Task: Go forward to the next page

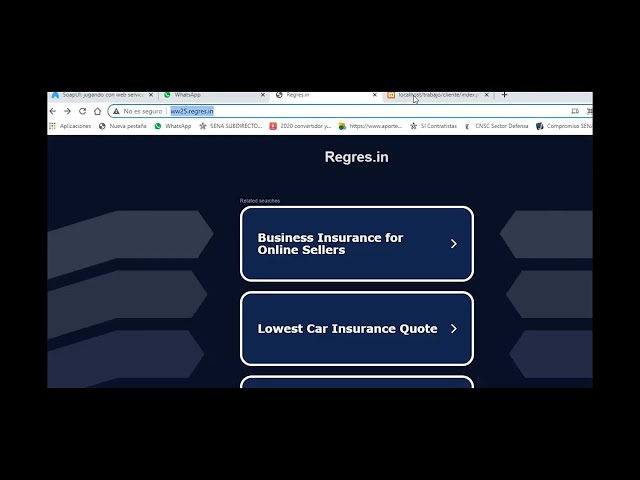Action: tap(67, 111)
